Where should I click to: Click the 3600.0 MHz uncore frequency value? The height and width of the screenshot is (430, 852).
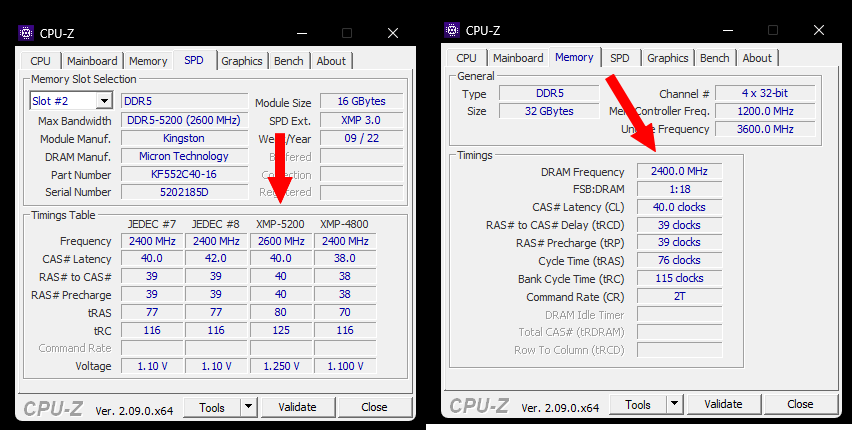point(765,129)
